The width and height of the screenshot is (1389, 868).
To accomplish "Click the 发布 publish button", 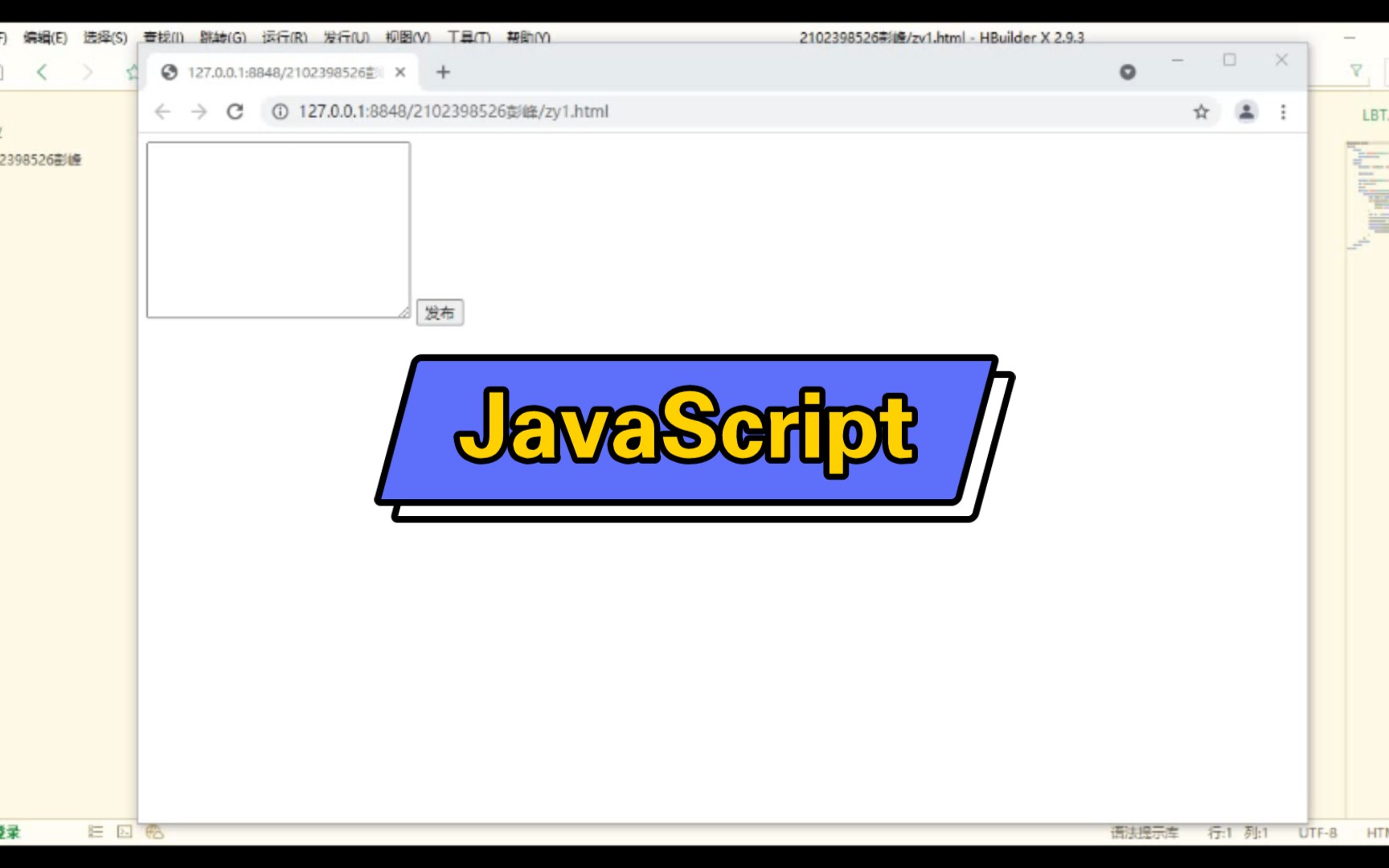I will click(x=440, y=313).
